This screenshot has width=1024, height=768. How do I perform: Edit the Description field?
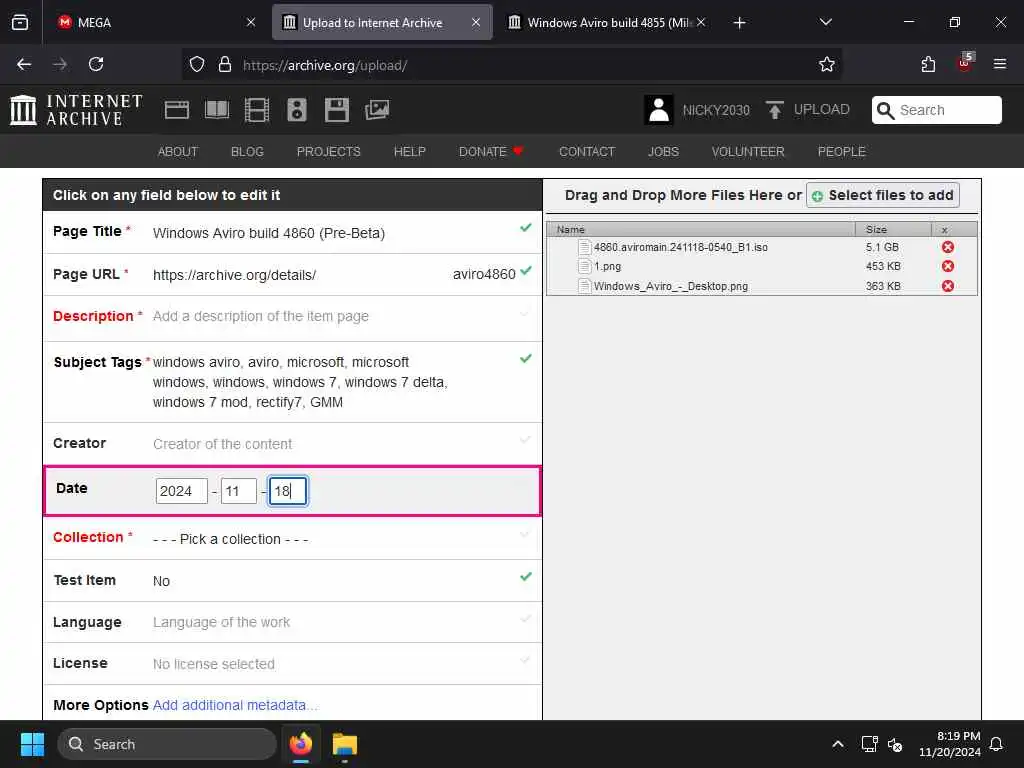coord(293,317)
